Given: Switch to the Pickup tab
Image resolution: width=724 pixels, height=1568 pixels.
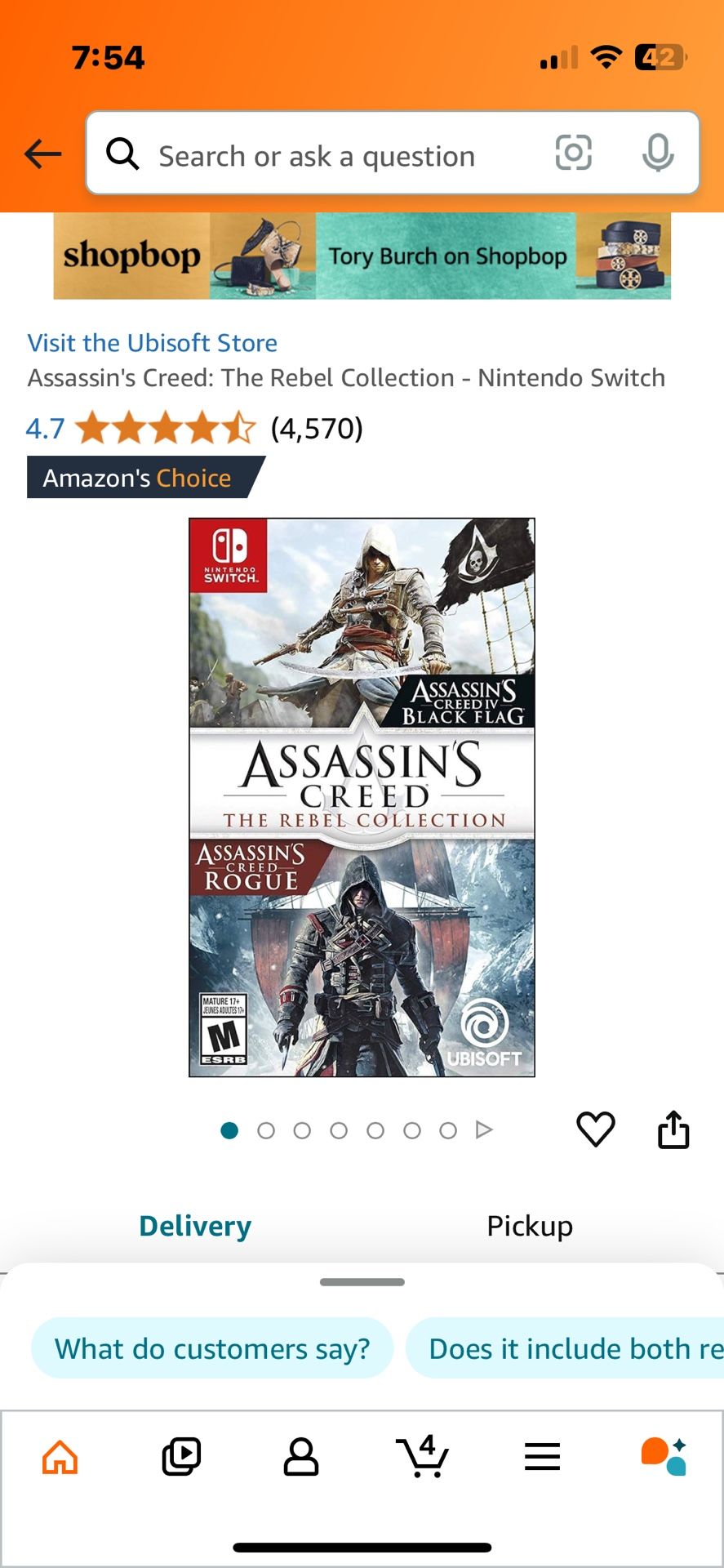Looking at the screenshot, I should [x=530, y=1226].
